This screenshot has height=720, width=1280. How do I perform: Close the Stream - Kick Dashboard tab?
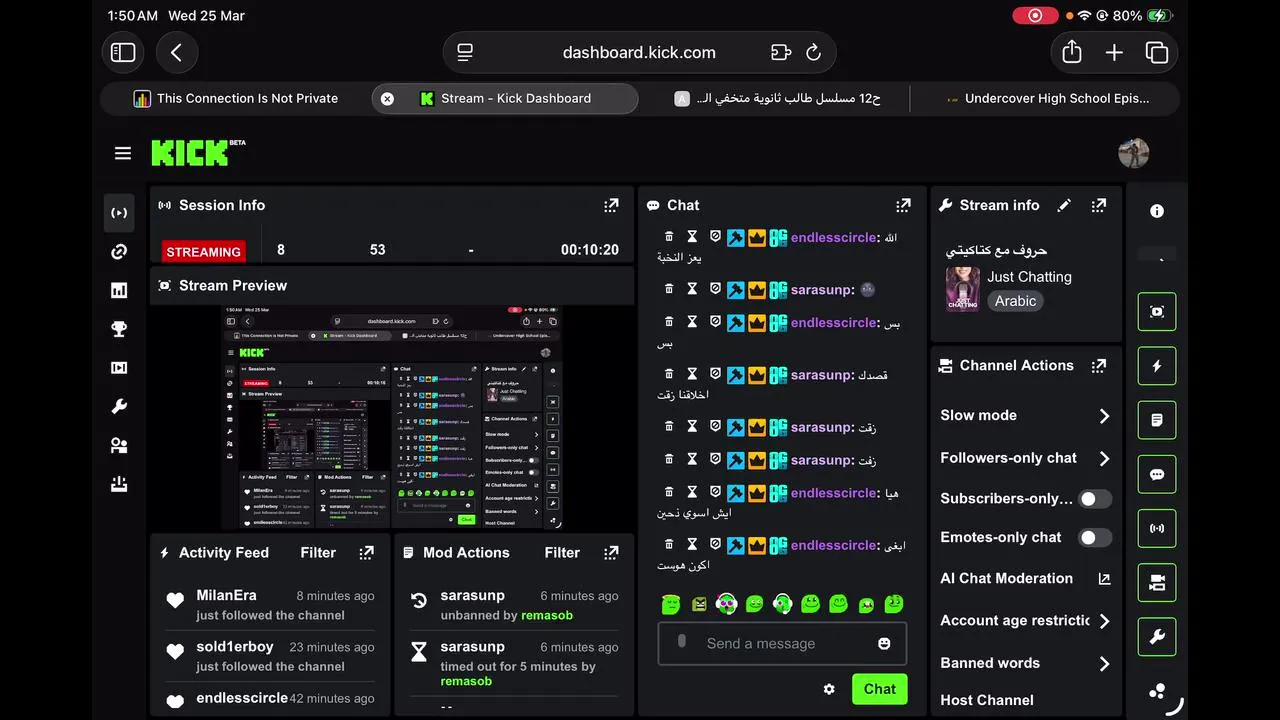click(387, 98)
